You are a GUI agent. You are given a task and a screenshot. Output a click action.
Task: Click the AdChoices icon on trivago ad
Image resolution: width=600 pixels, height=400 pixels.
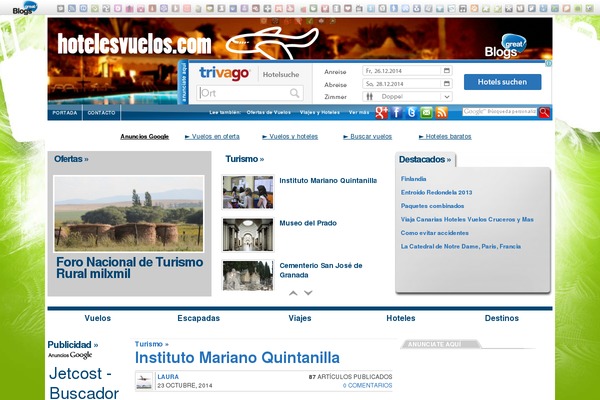click(548, 63)
